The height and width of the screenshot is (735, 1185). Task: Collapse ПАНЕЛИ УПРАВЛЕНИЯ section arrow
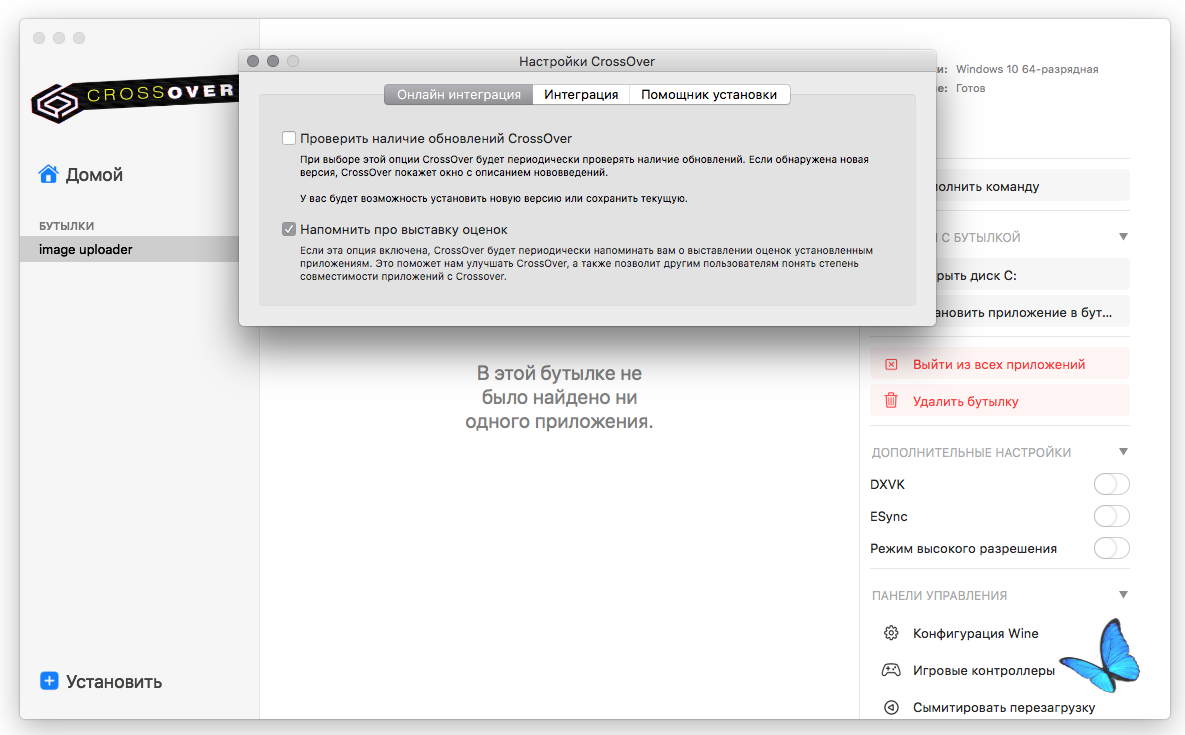1123,594
